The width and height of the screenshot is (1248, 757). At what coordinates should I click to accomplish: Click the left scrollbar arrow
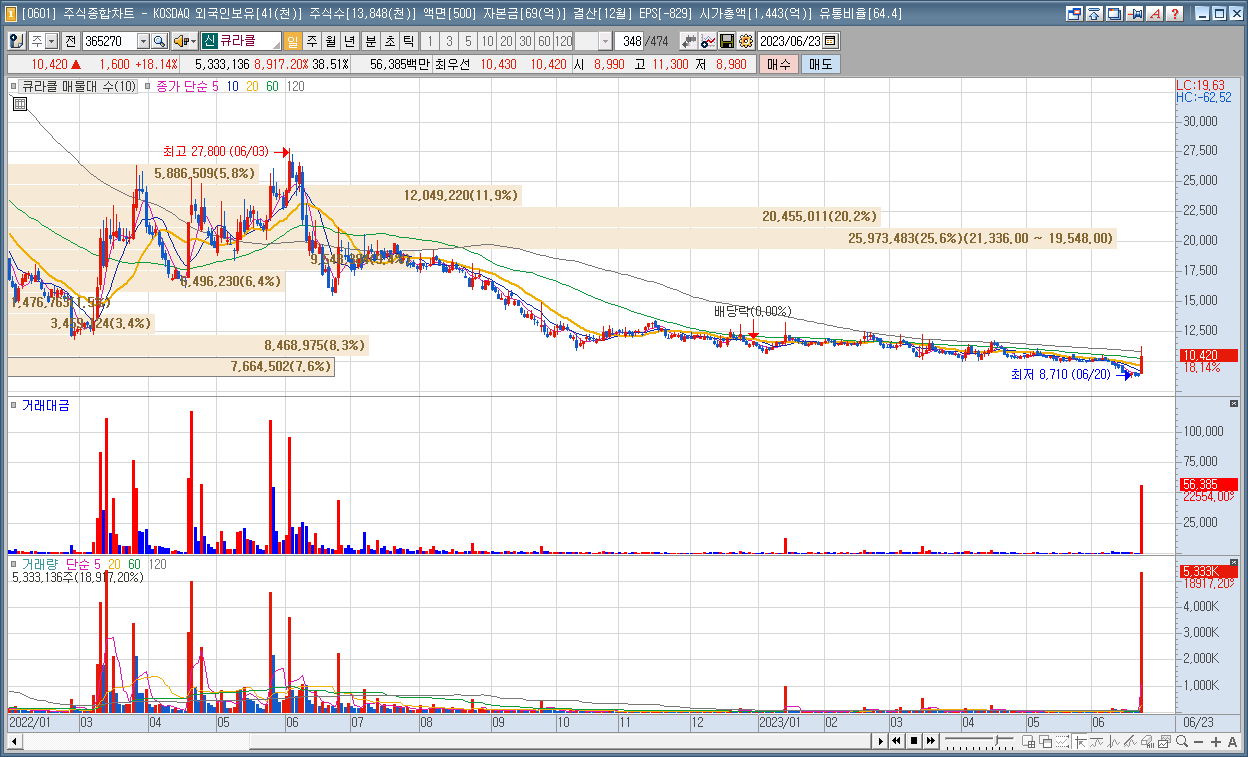(x=15, y=741)
